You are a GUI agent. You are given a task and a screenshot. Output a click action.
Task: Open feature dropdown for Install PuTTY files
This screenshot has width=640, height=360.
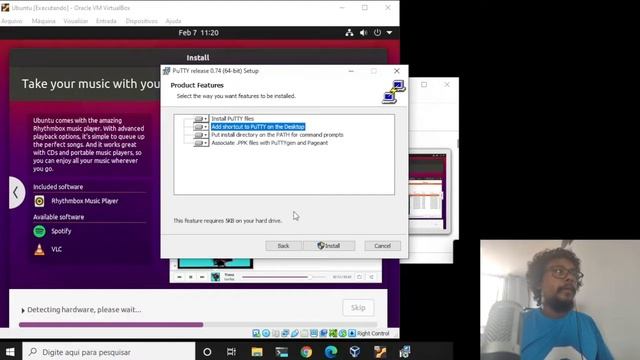201,119
